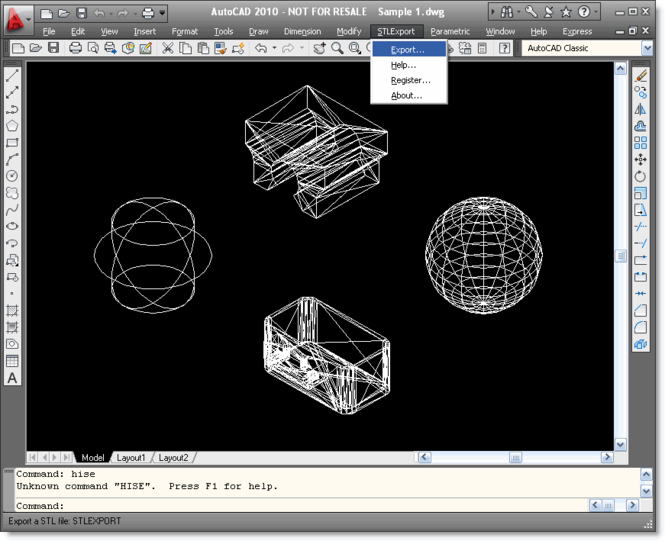
Task: Click the Favorites star icon in title bar
Action: tap(566, 12)
